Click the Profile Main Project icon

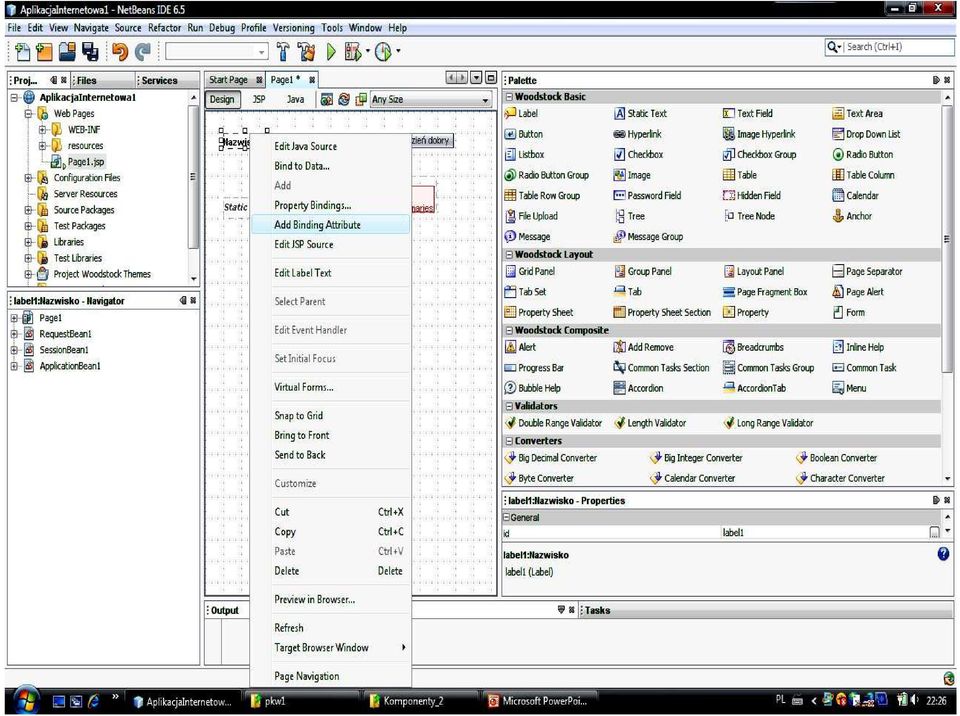383,52
